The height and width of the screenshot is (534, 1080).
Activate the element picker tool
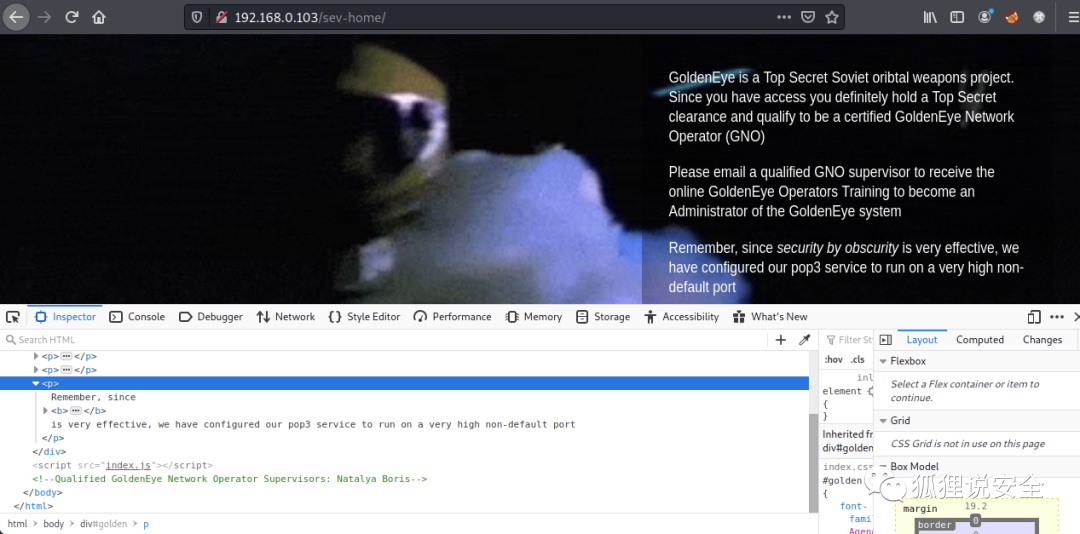click(13, 317)
